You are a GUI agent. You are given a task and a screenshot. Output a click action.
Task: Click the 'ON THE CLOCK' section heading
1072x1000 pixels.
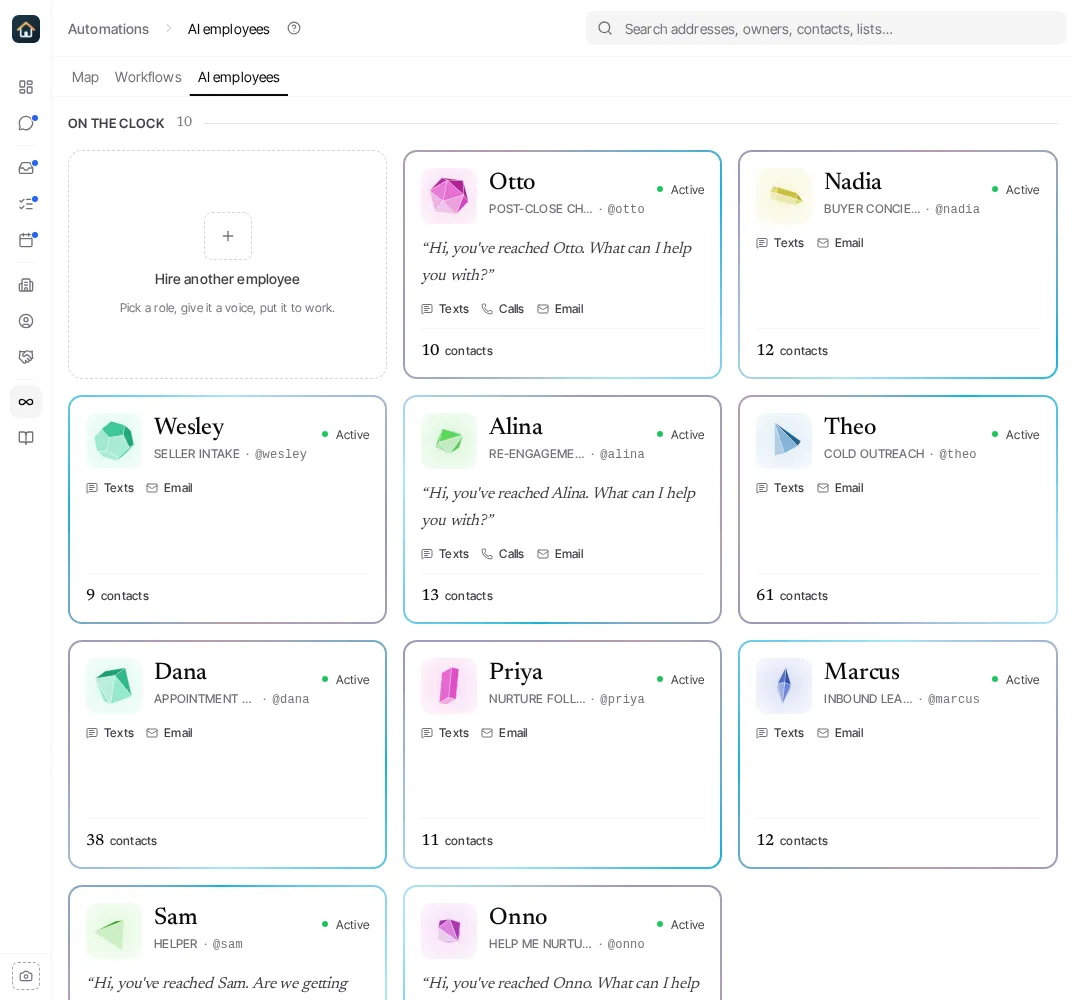click(116, 124)
